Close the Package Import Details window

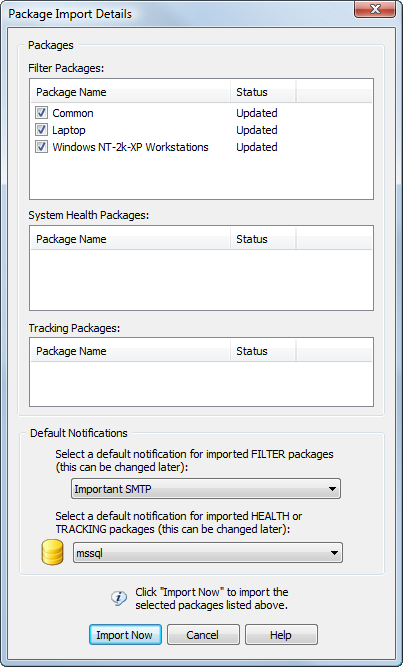coord(374,9)
